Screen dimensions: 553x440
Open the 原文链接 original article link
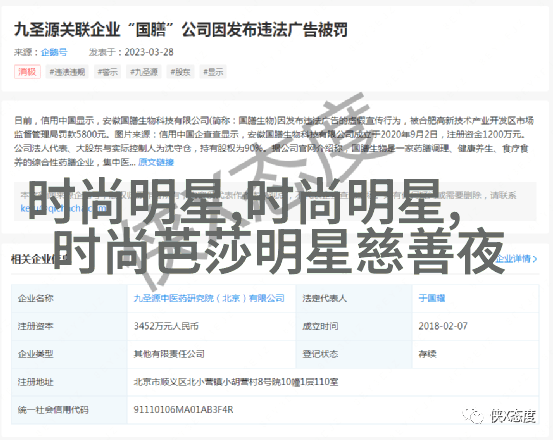pos(156,162)
